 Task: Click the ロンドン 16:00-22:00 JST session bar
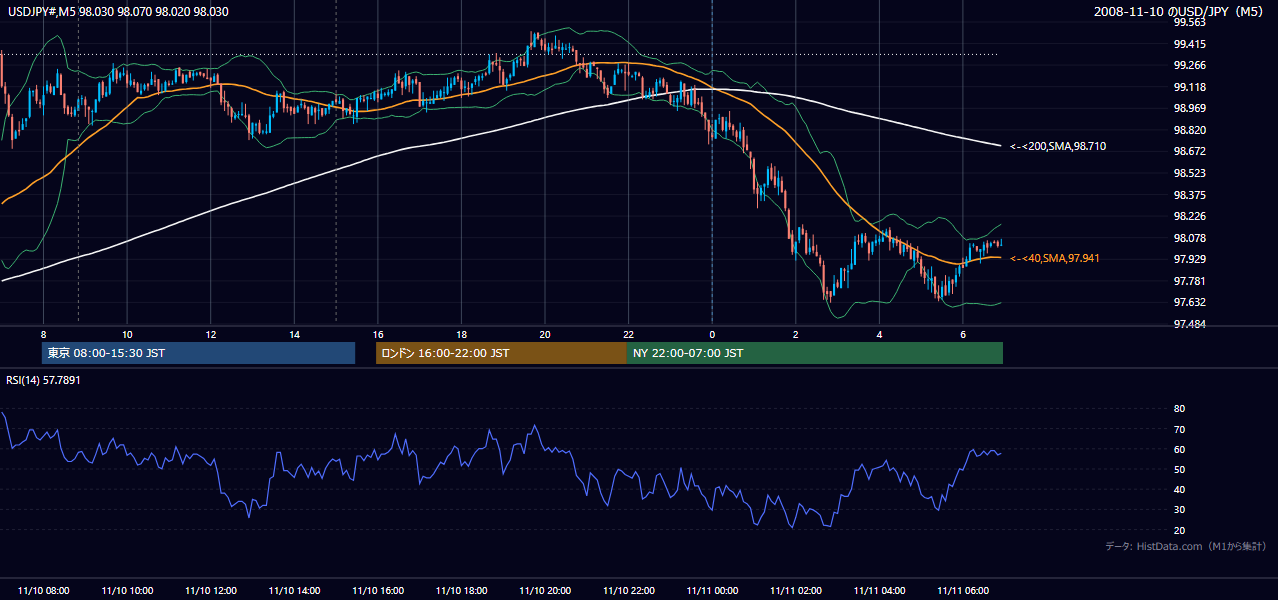(x=501, y=353)
